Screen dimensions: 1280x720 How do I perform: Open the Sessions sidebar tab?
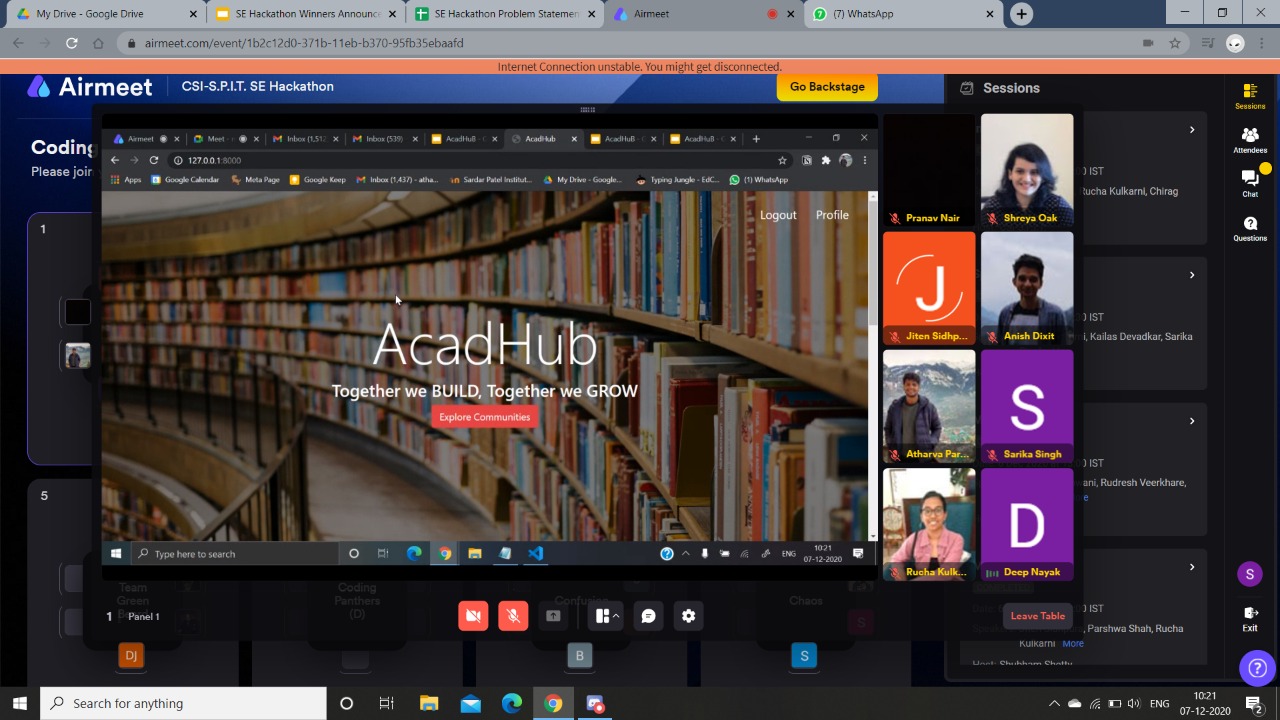(1250, 97)
